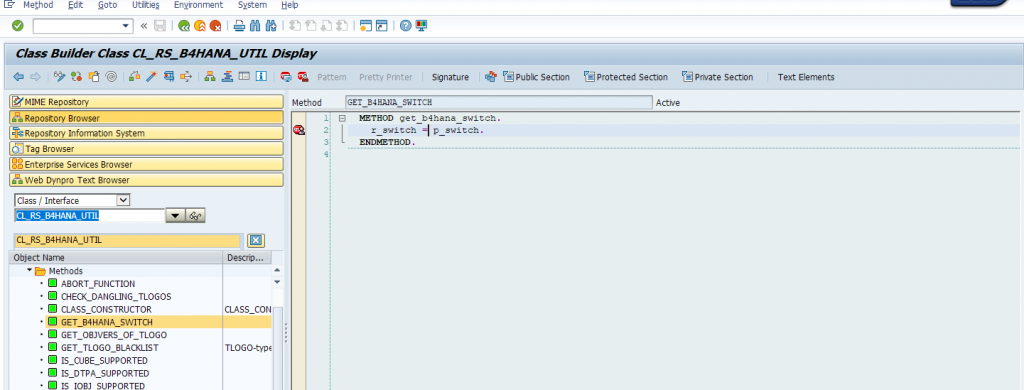Click the green Back icon
The height and width of the screenshot is (390, 1024).
coord(184,25)
